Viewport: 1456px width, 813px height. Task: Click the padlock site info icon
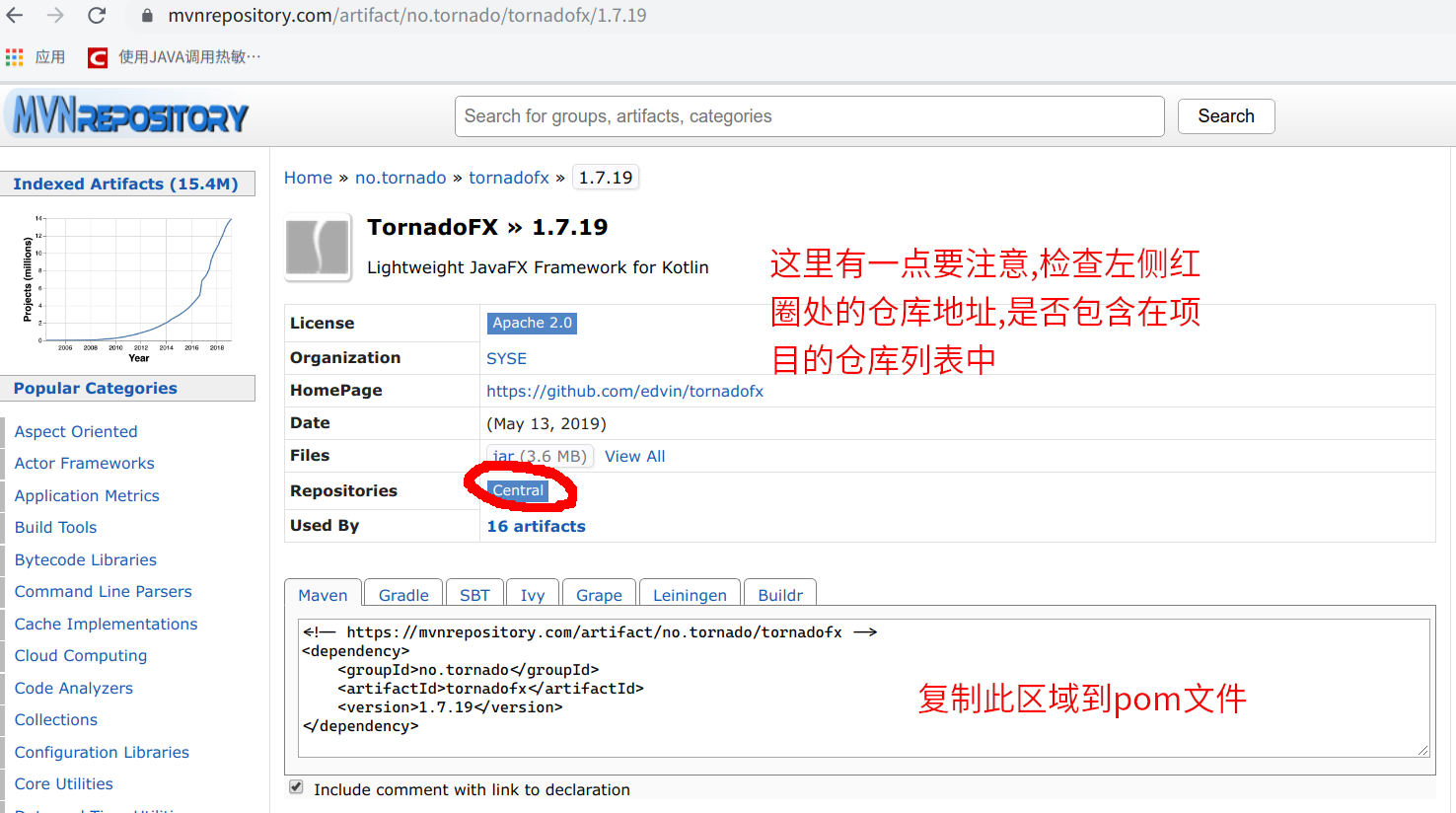click(147, 16)
